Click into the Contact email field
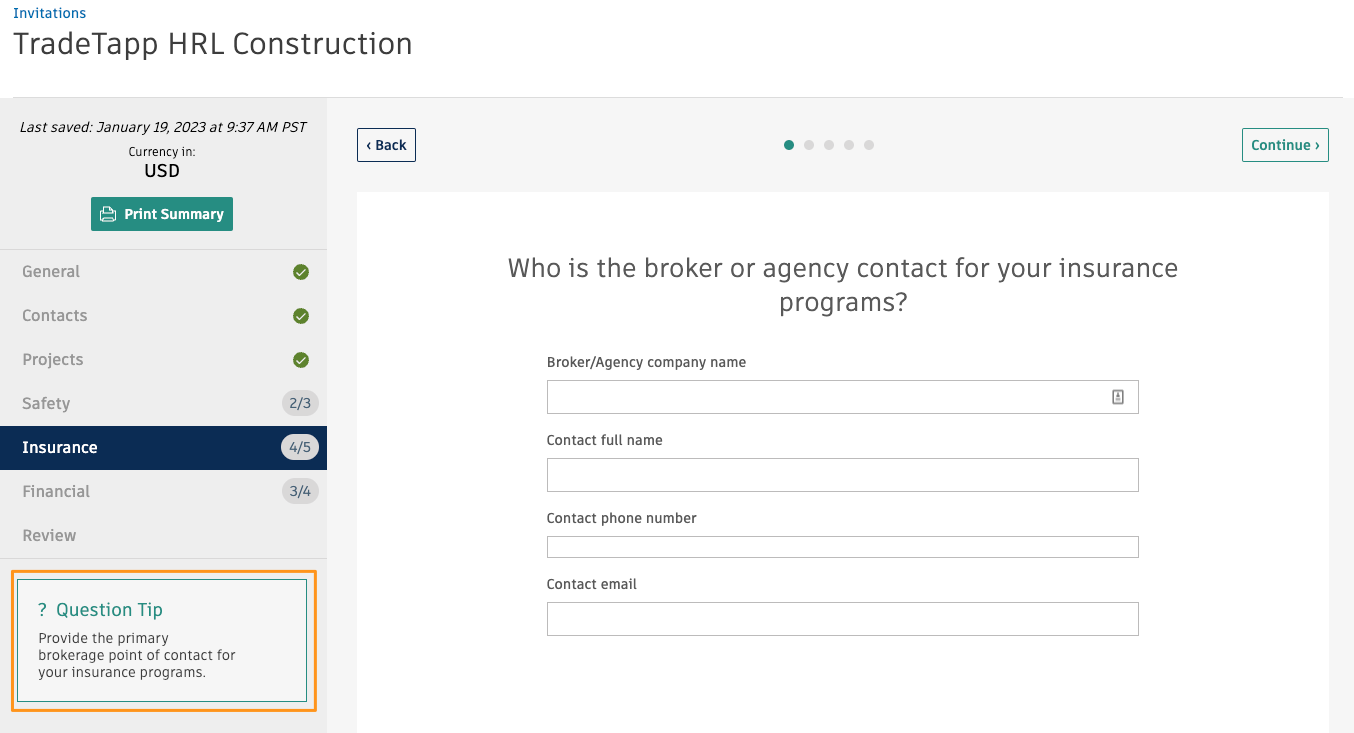 pos(842,619)
